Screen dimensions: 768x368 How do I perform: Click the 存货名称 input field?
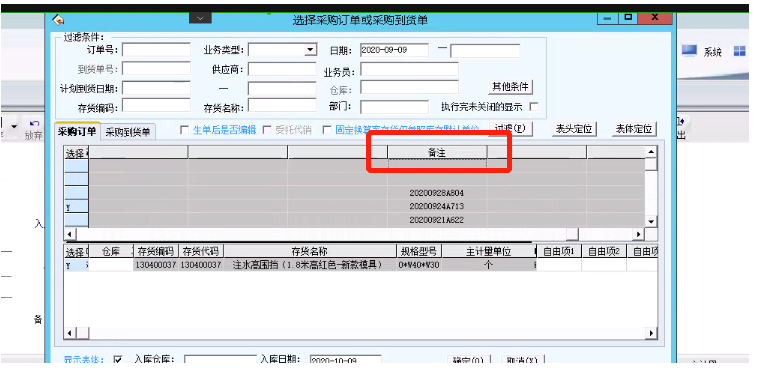coord(282,105)
